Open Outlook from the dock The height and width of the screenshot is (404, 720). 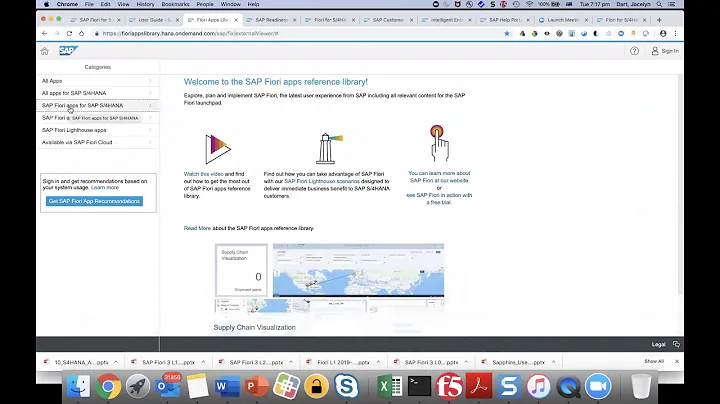tap(168, 386)
